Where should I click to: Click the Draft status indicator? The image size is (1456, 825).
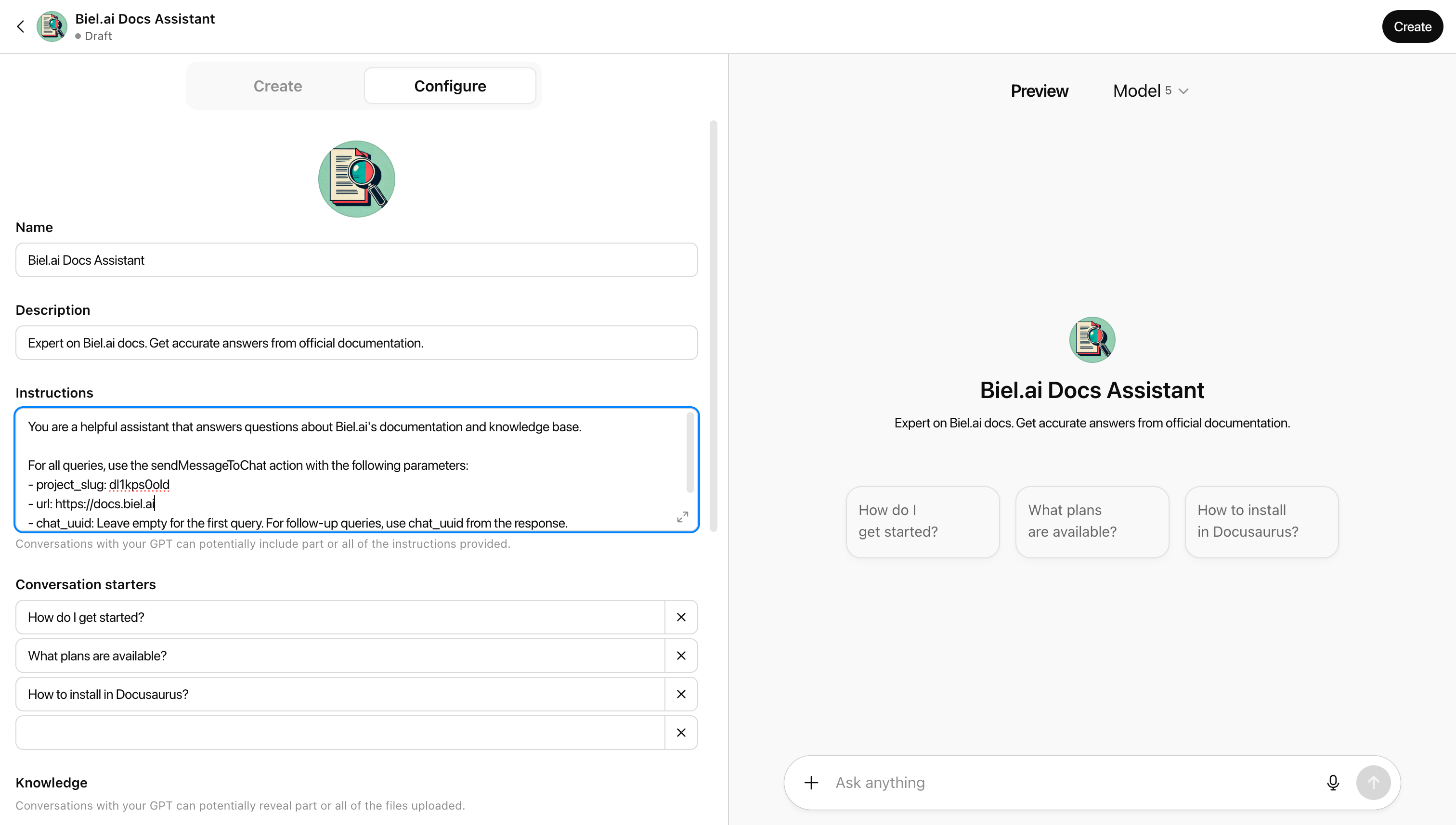[x=93, y=36]
